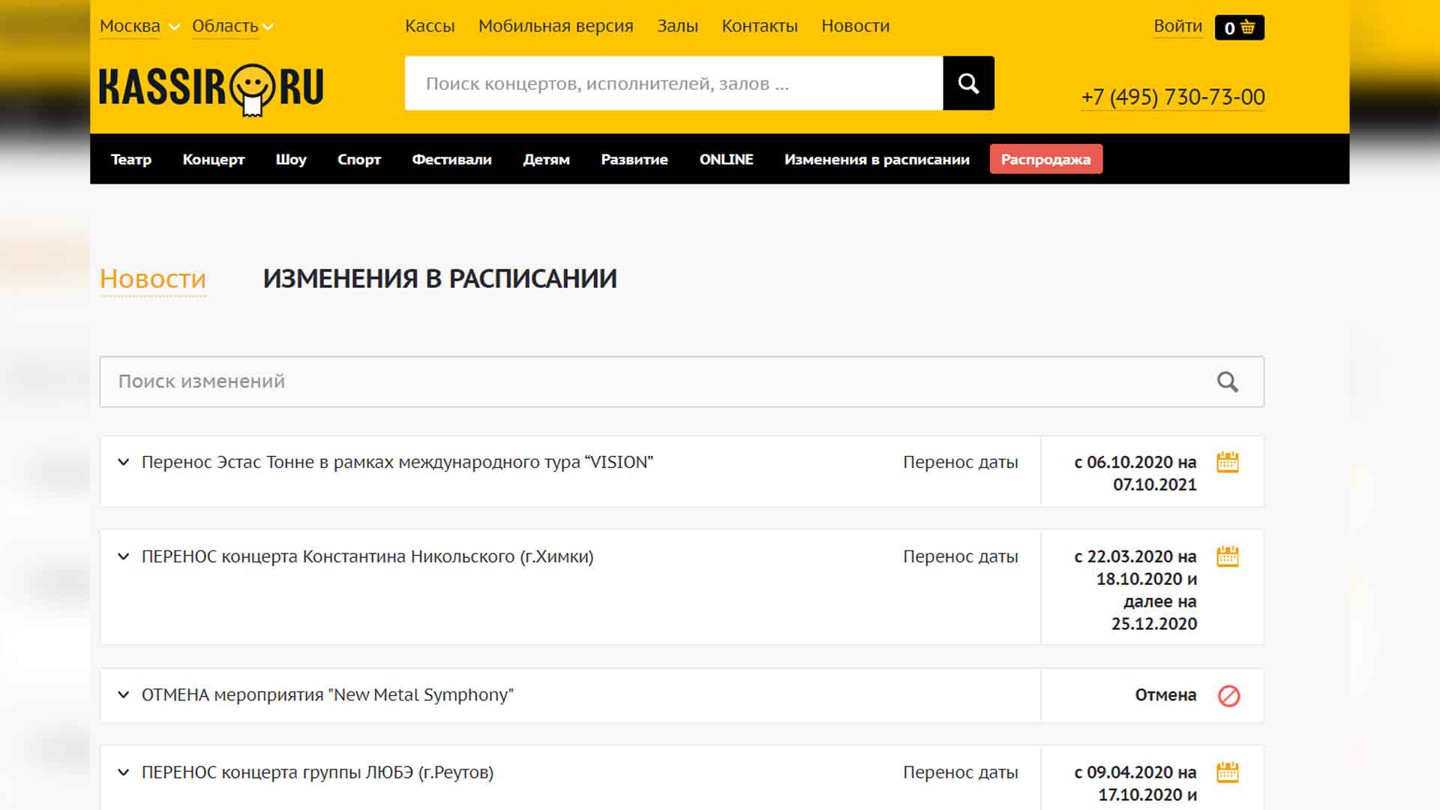This screenshot has width=1440, height=810.
Task: Open the Фестивали menu category
Action: [x=452, y=159]
